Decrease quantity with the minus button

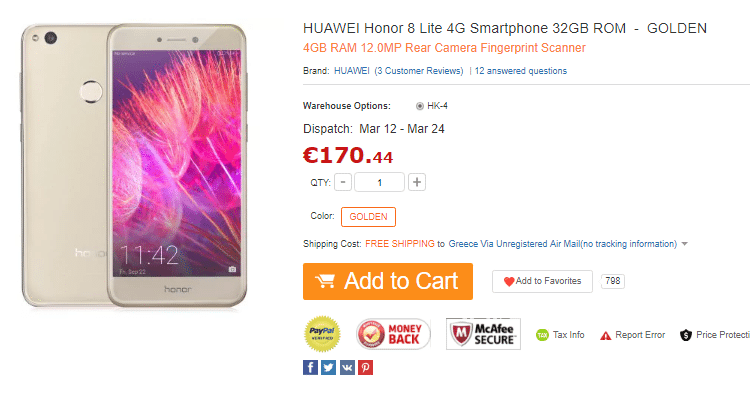click(x=343, y=182)
